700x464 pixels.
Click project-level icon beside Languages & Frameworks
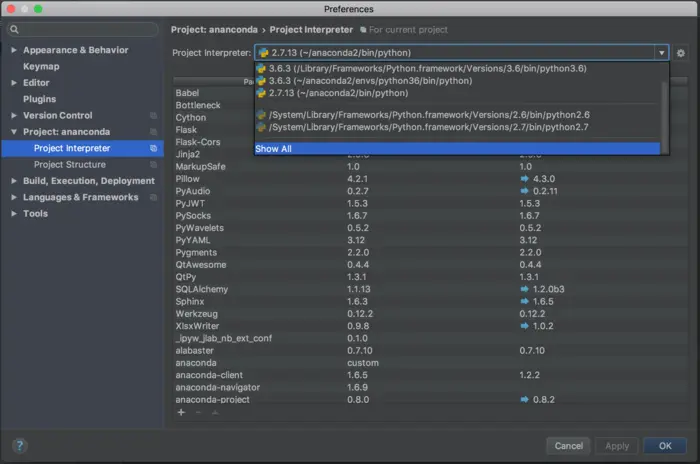[x=154, y=197]
